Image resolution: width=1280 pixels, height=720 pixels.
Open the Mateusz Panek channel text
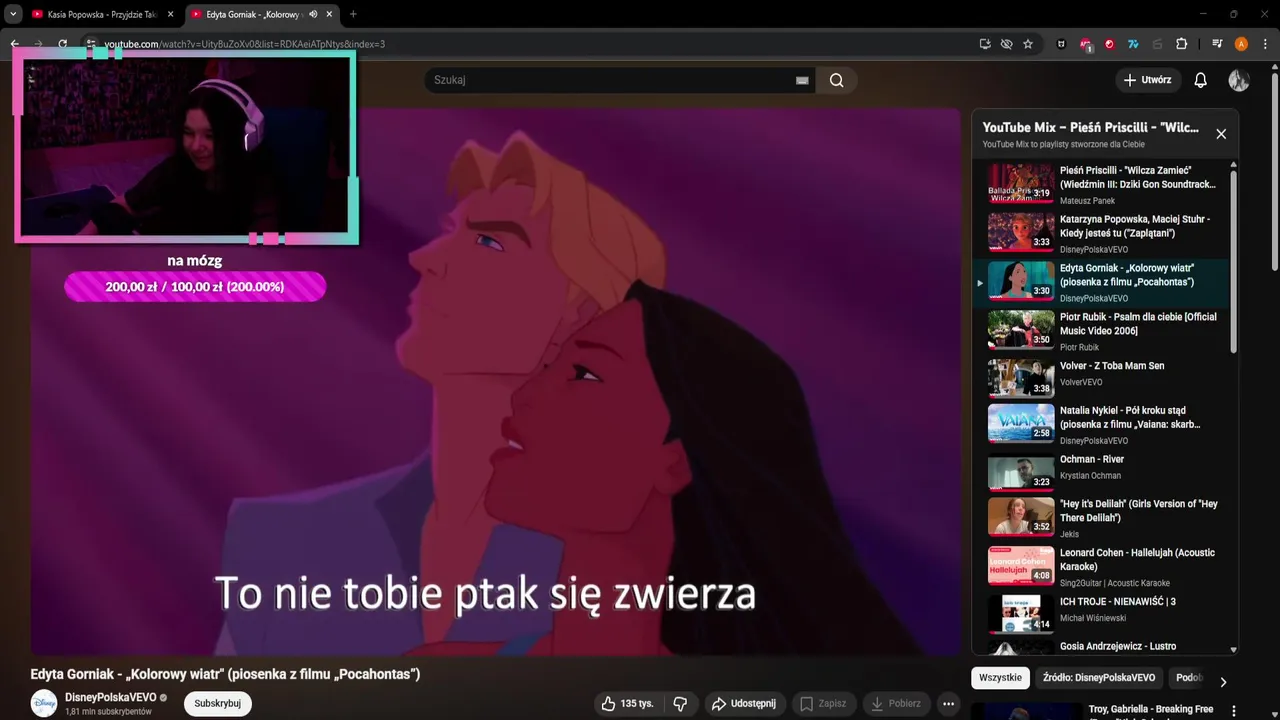tap(1087, 201)
